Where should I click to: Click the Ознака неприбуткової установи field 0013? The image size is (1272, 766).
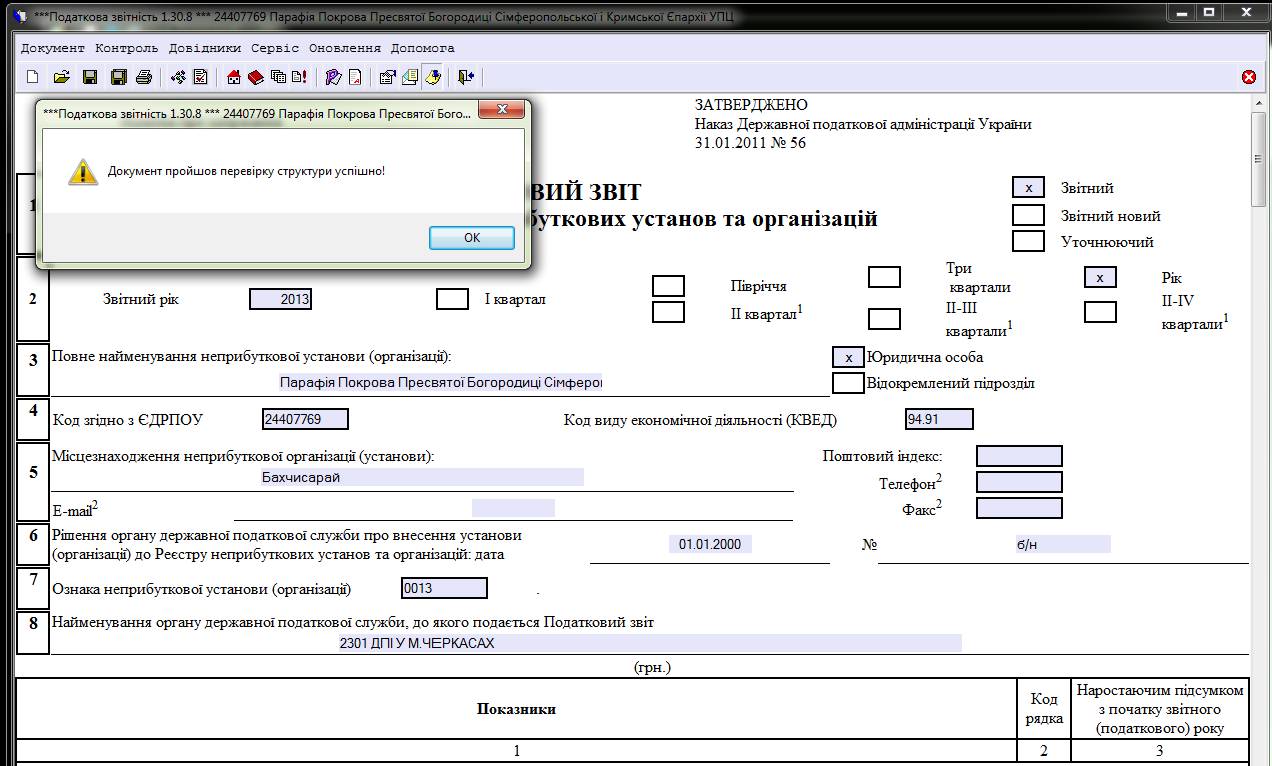(444, 588)
